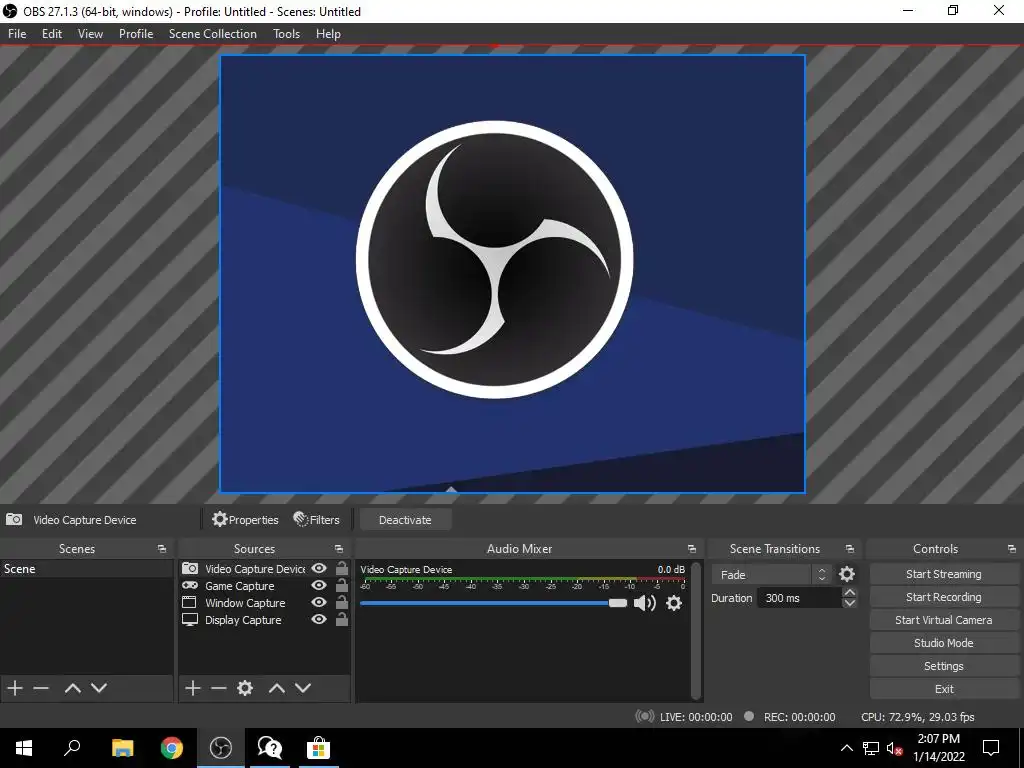Click Start Streaming button
This screenshot has width=1024, height=768.
point(944,574)
